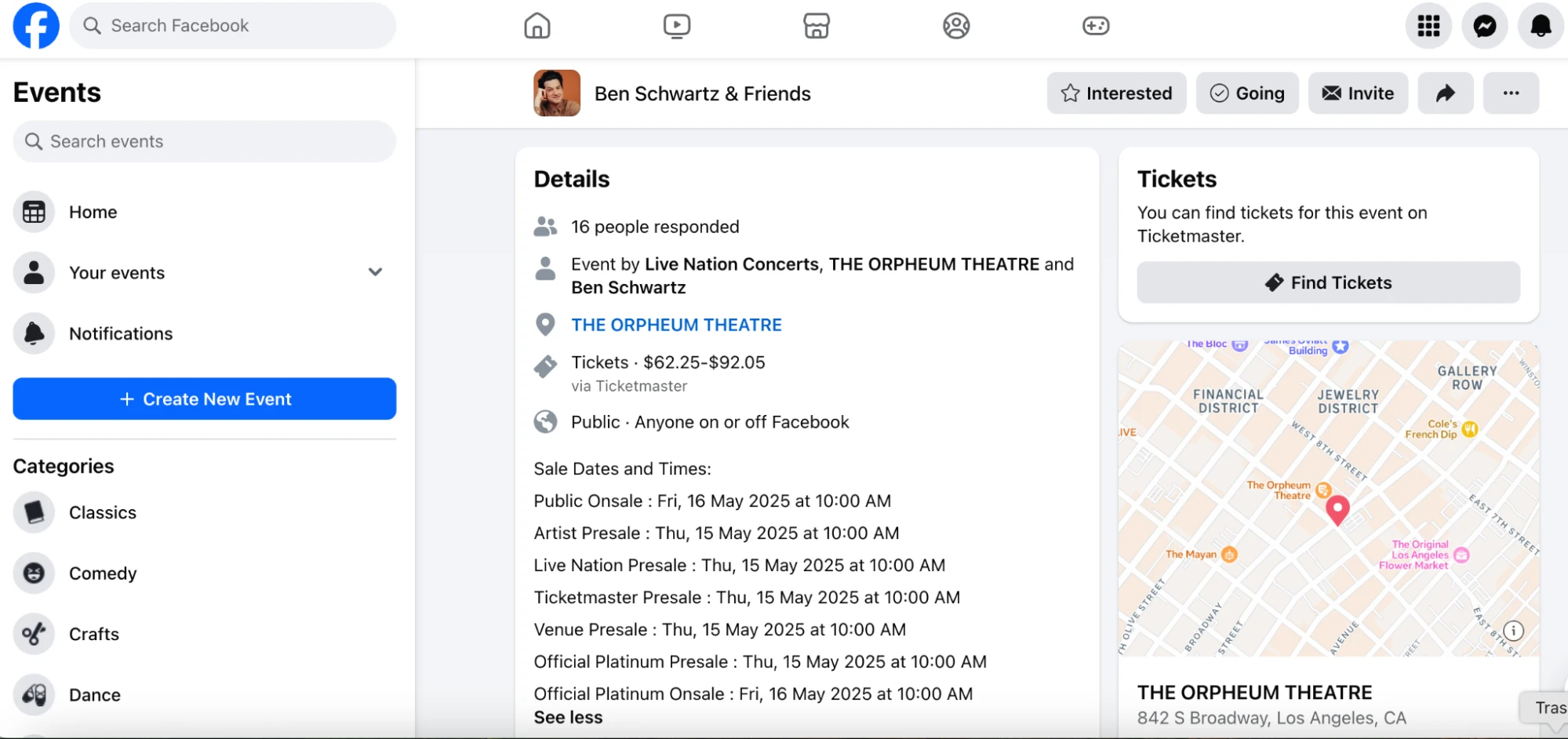The height and width of the screenshot is (739, 1568).
Task: Open Home in the Events sidebar
Action: (205, 212)
